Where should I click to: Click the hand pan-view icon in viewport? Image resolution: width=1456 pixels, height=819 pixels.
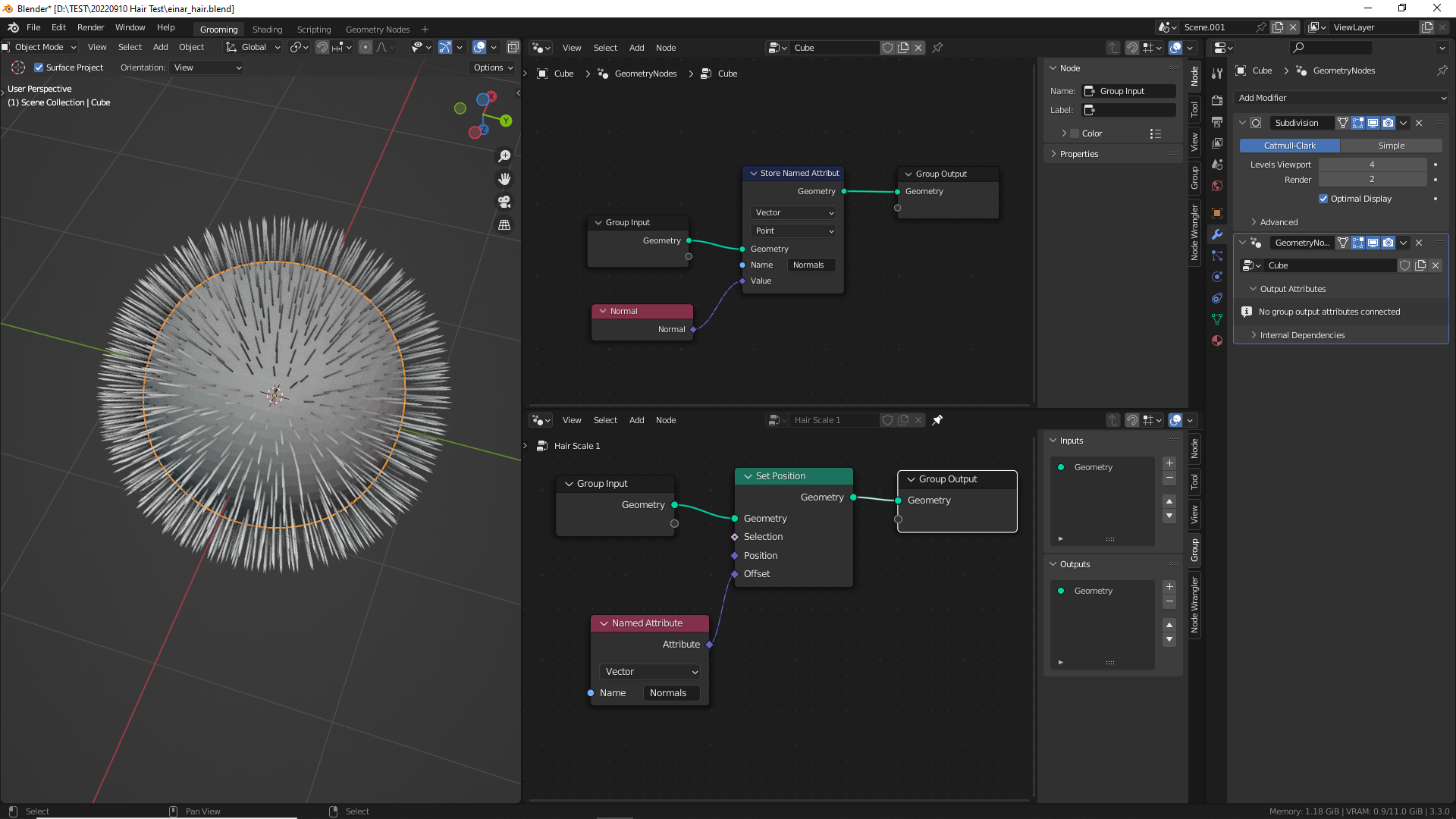(x=504, y=179)
